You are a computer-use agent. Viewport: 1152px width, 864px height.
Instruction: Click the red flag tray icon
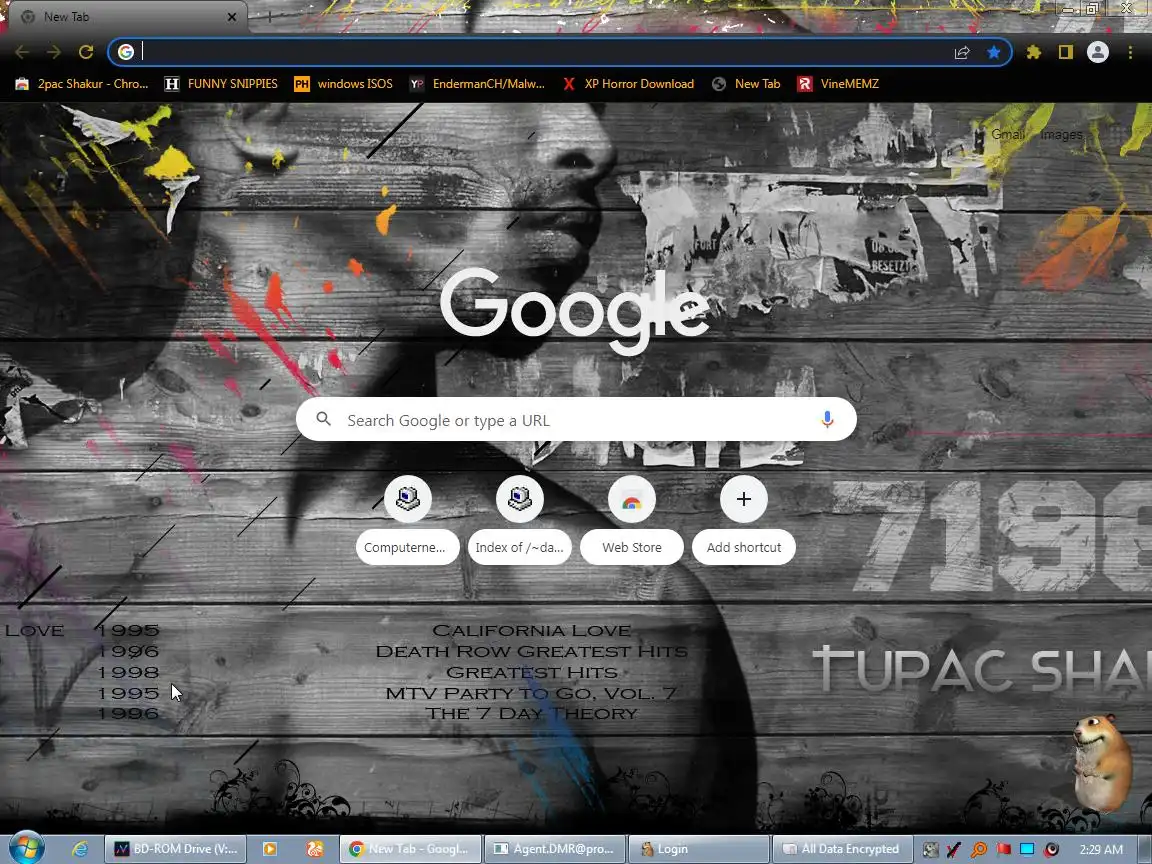[1004, 849]
